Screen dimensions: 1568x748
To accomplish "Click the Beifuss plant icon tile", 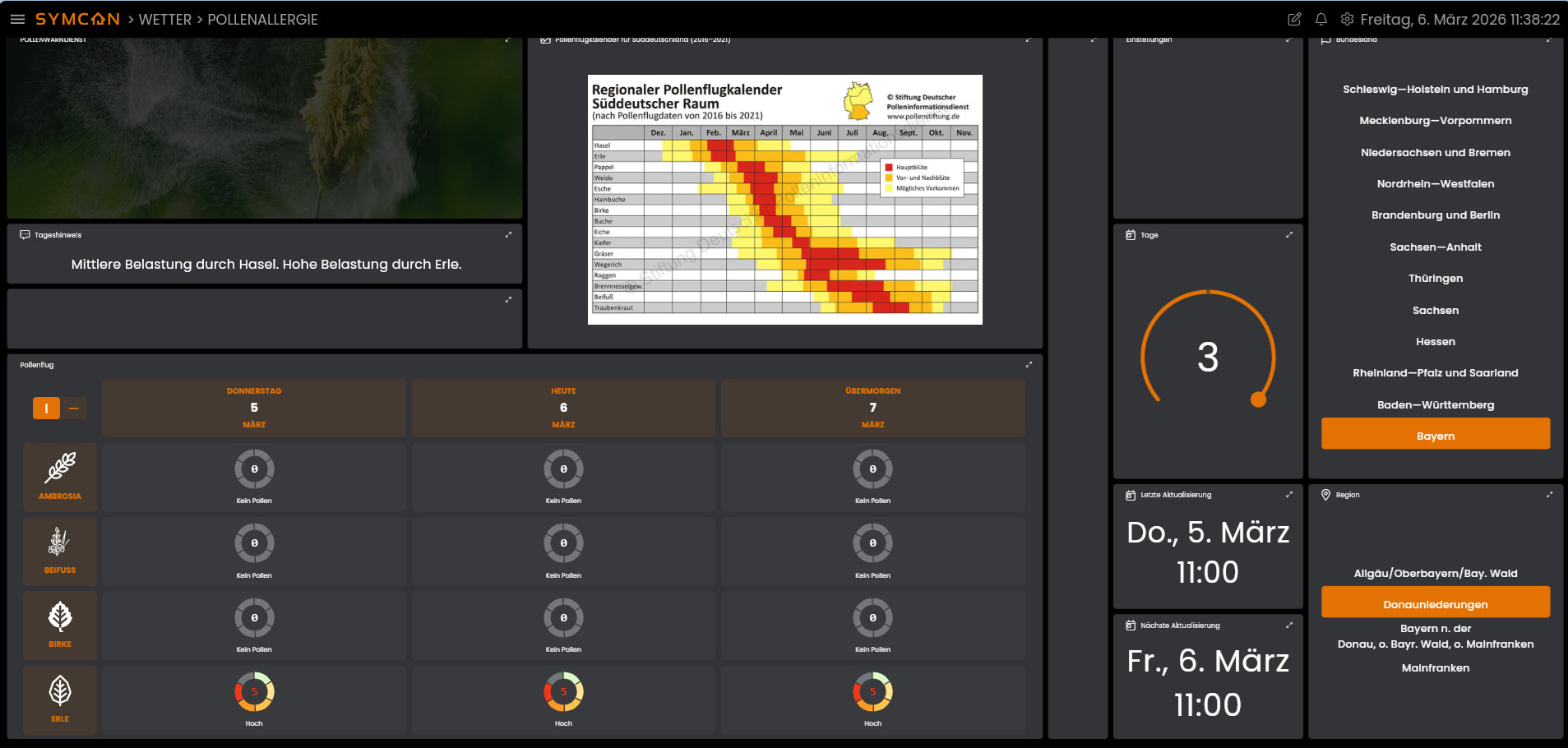I will click(x=60, y=550).
